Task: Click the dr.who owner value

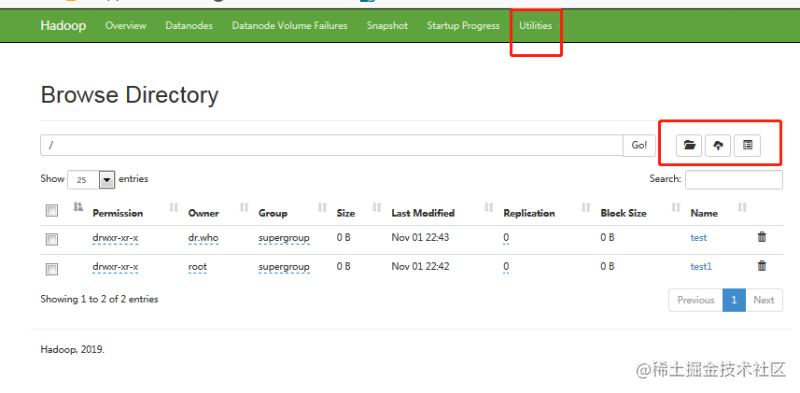Action: [x=203, y=238]
